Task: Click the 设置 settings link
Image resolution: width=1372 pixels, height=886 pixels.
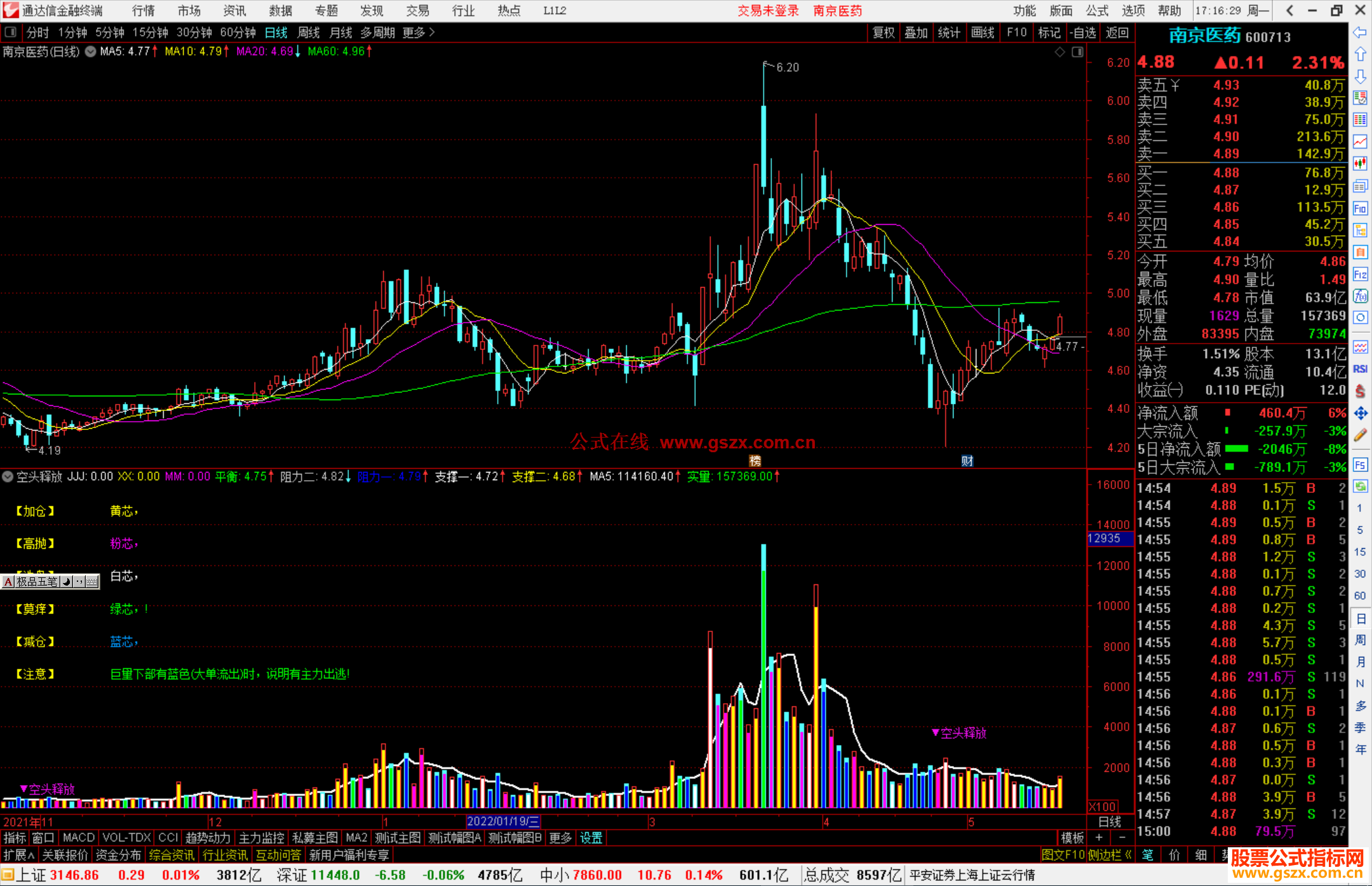Action: 591,838
